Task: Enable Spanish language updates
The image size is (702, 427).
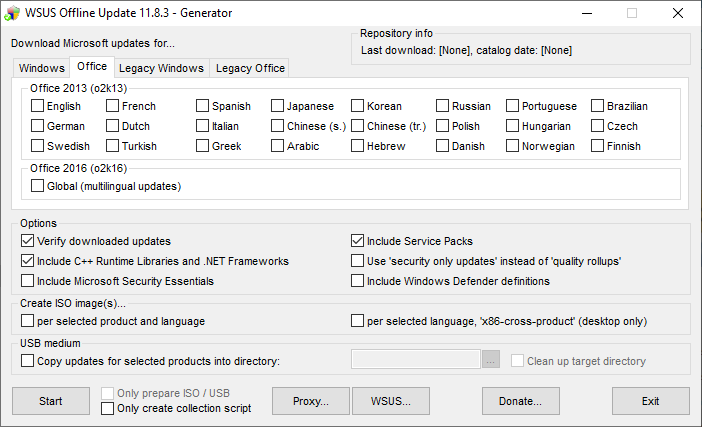Action: point(202,106)
